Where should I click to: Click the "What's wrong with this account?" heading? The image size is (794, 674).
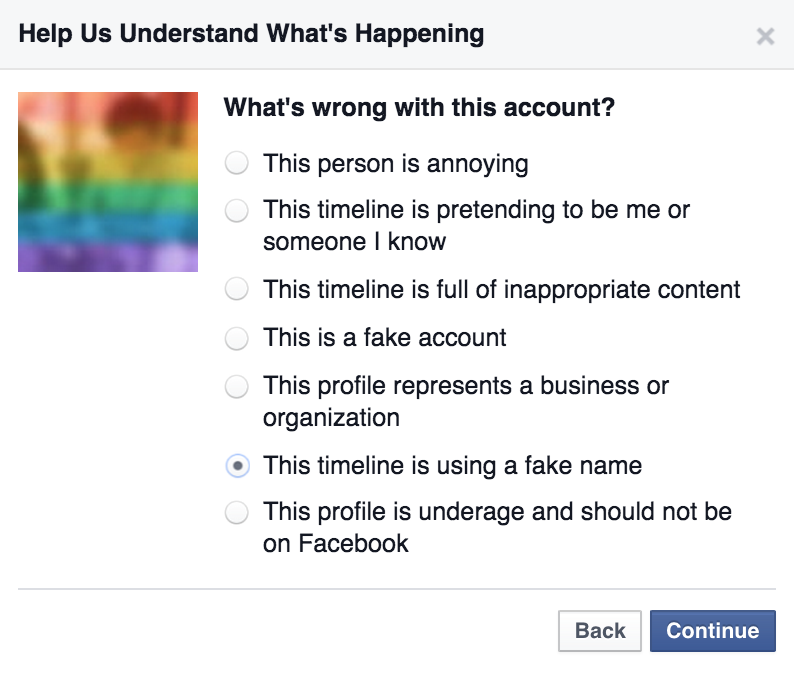tap(419, 108)
